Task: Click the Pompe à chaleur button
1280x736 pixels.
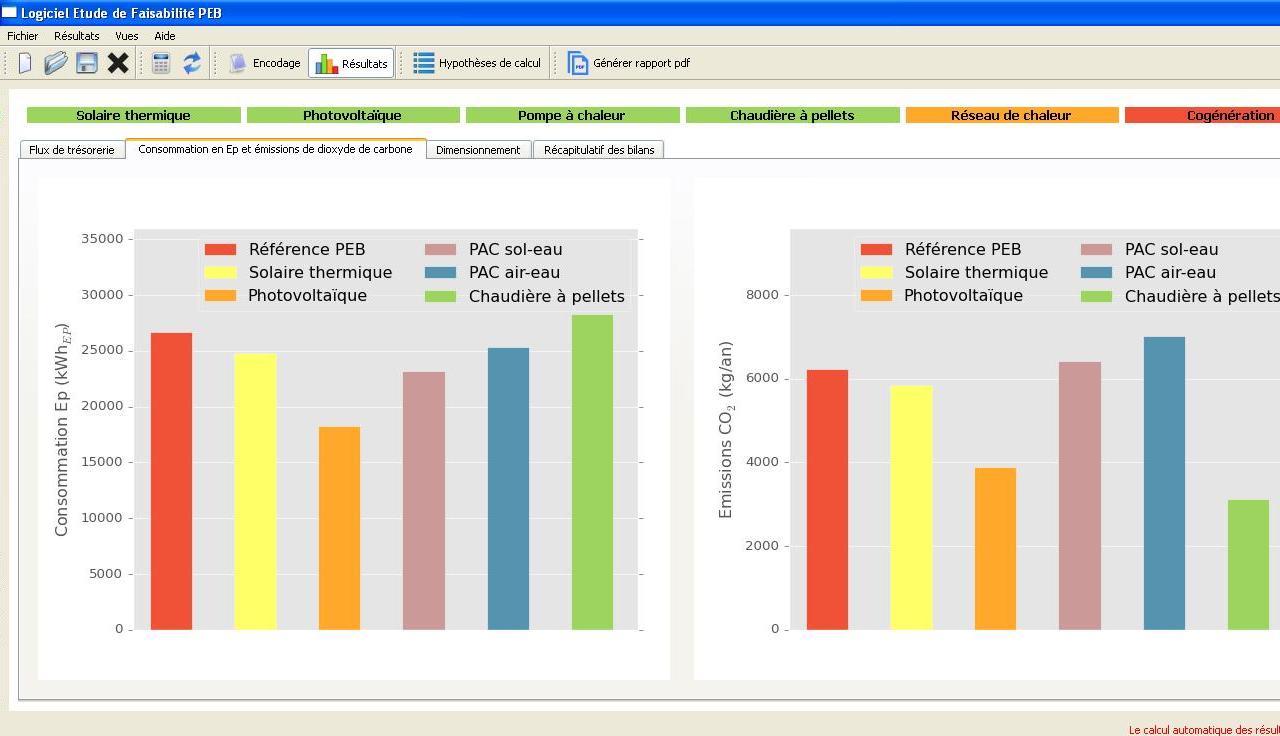Action: tap(573, 115)
